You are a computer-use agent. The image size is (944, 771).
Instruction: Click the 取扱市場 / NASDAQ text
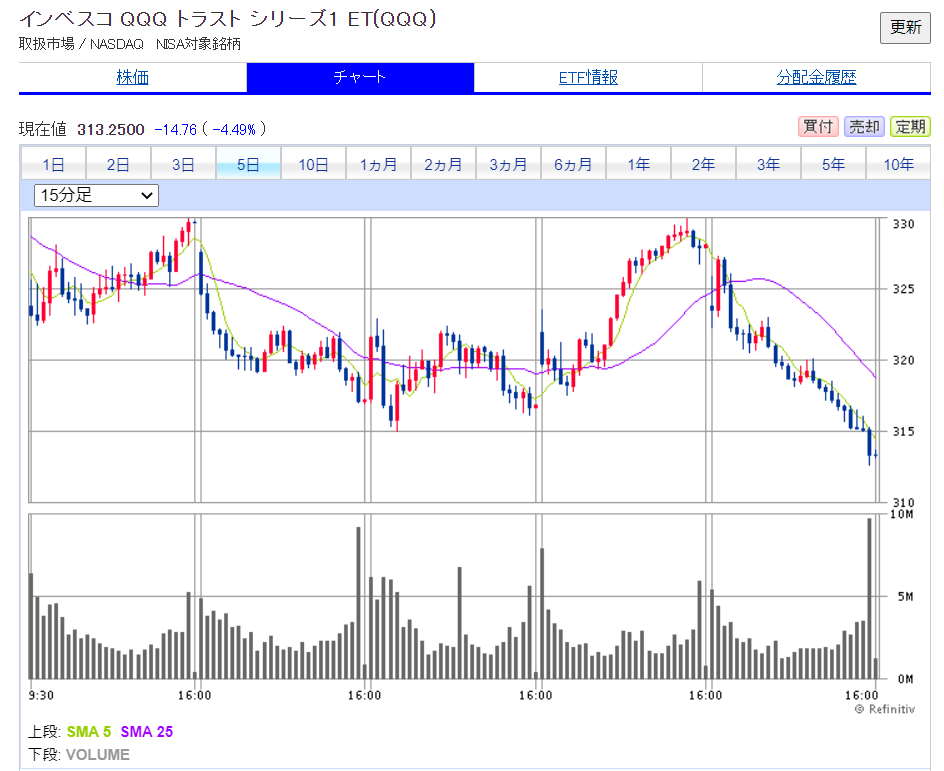pos(81,44)
